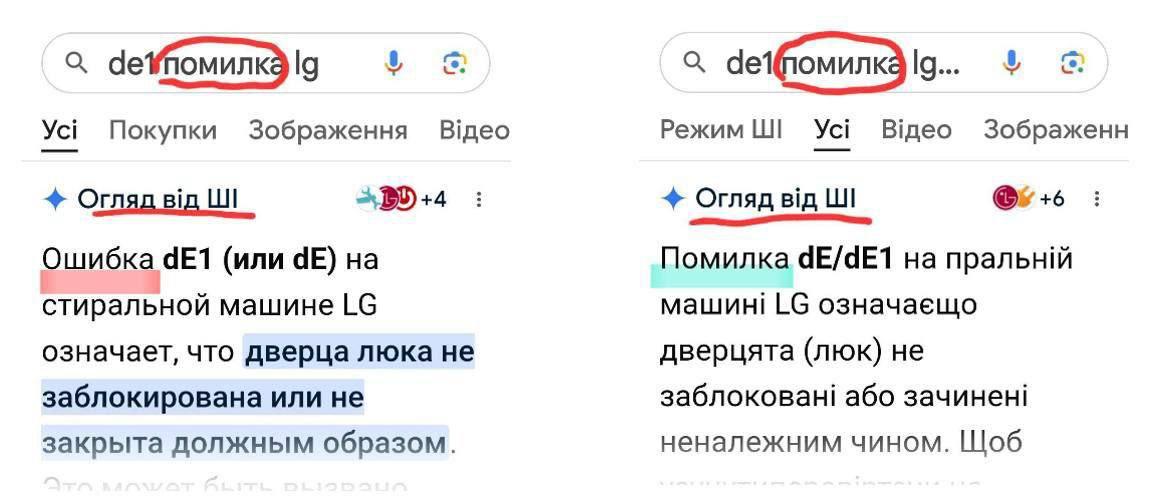
Task: Click the magnifier icon in the right search bar
Action: [693, 64]
